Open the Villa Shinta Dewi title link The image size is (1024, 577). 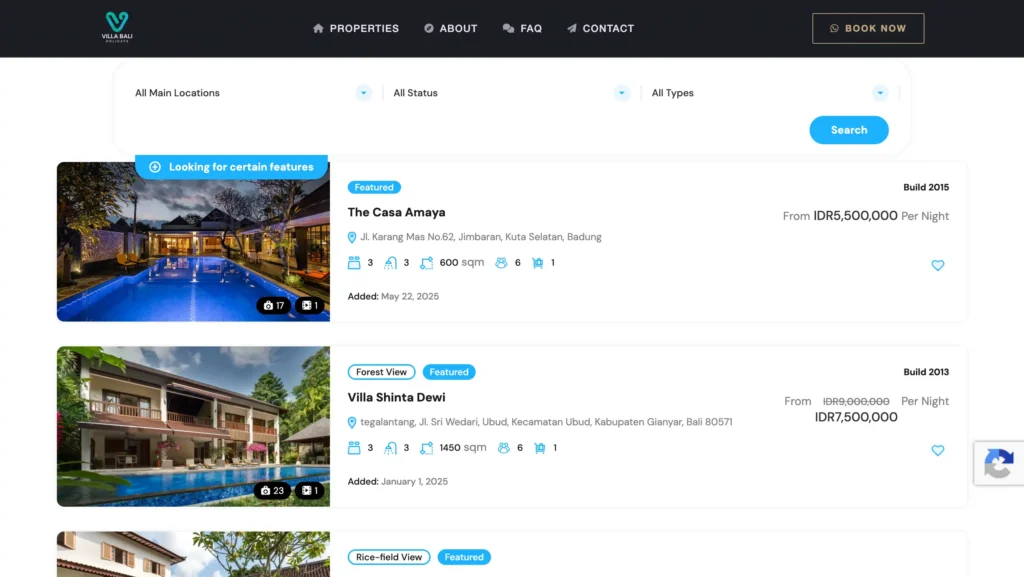pyautogui.click(x=396, y=397)
